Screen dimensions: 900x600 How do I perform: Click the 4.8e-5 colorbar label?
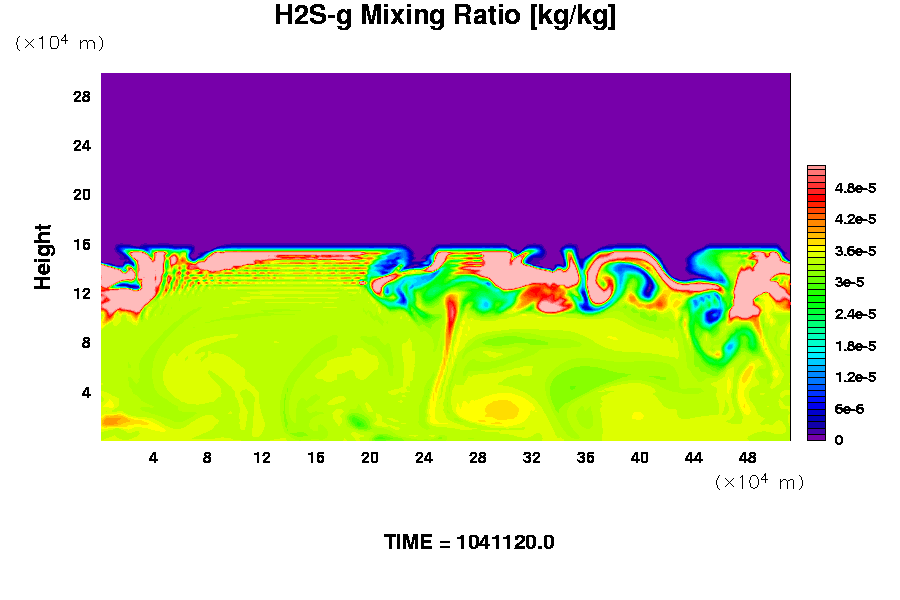(x=855, y=188)
